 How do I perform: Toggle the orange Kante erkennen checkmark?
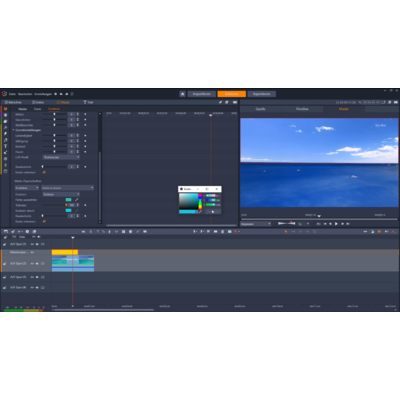[x=44, y=172]
